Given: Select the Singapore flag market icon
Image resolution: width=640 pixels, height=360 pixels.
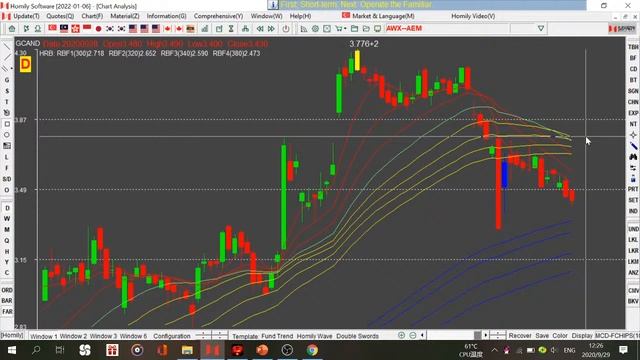Looking at the screenshot, I should tap(52, 29).
